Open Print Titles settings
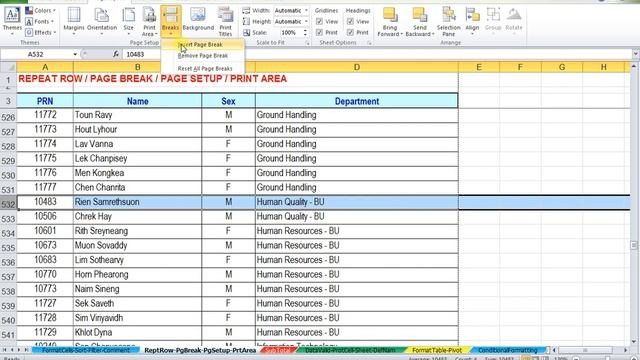The image size is (640, 360). point(225,21)
